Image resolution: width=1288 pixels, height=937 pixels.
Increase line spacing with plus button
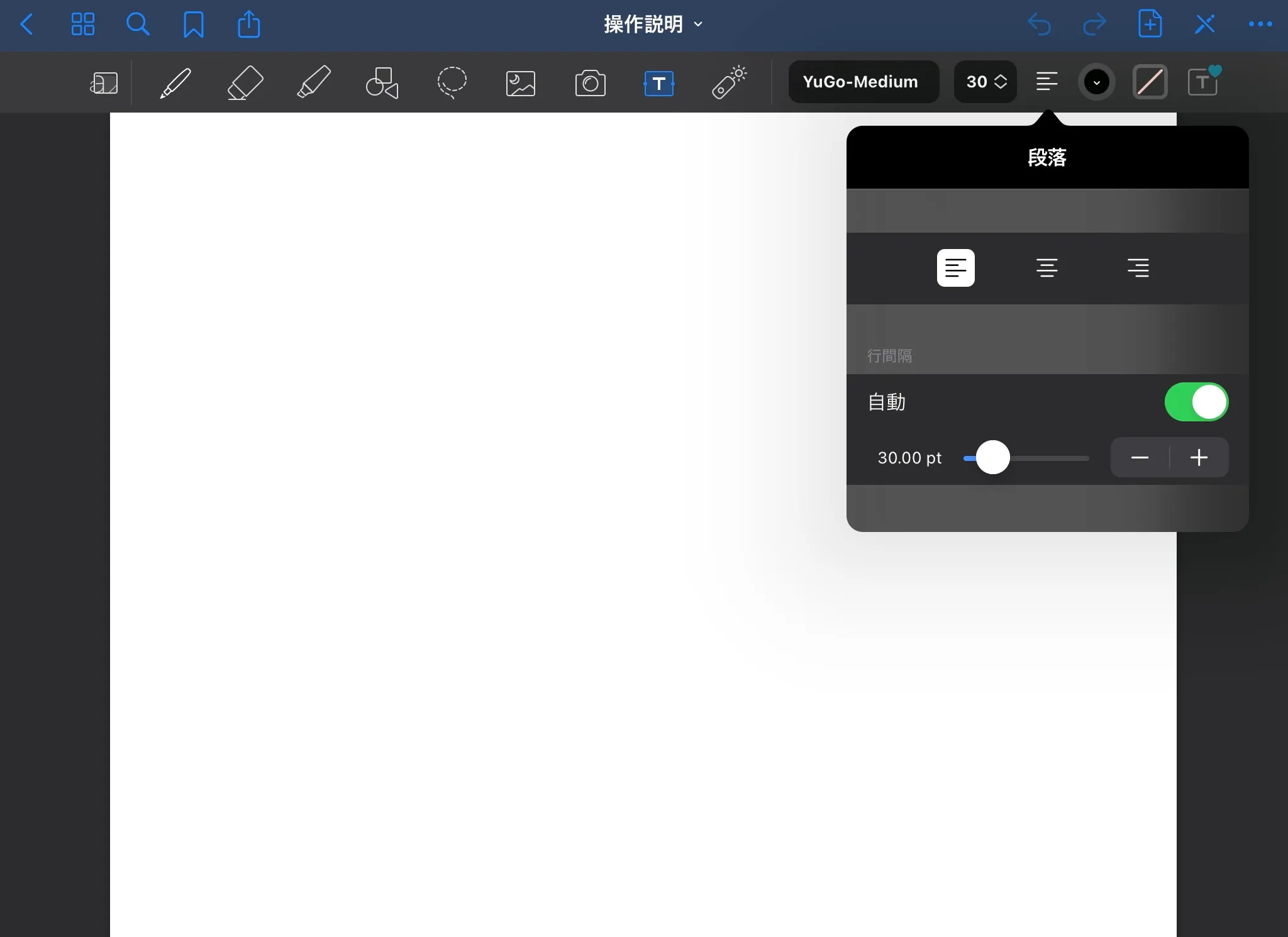[1199, 458]
